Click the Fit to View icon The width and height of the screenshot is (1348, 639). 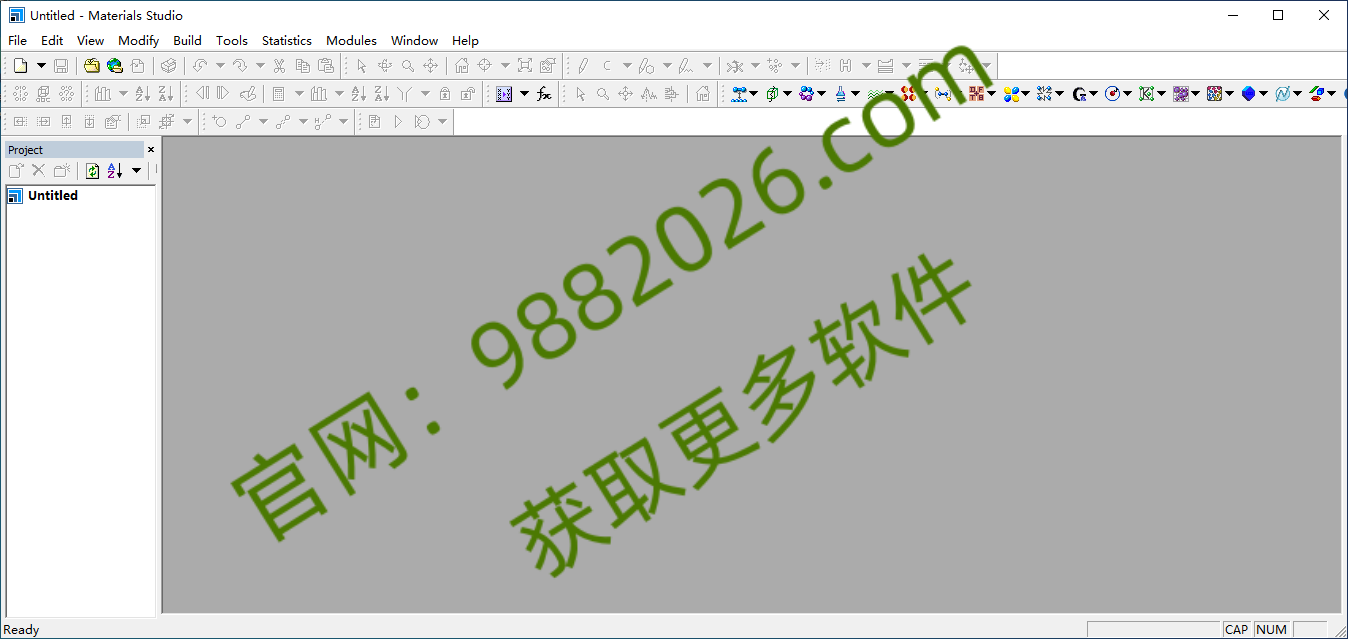tap(525, 66)
